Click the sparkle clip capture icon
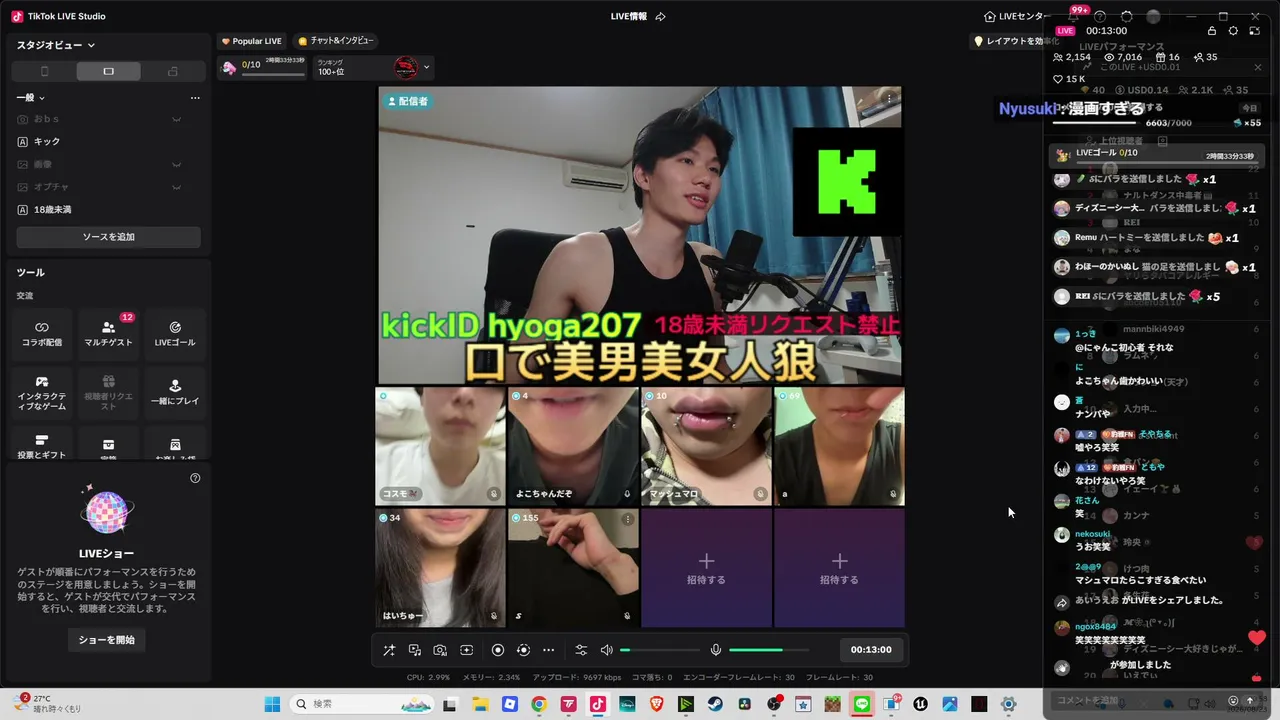Screen dimensions: 1280x720 pyautogui.click(x=466, y=650)
